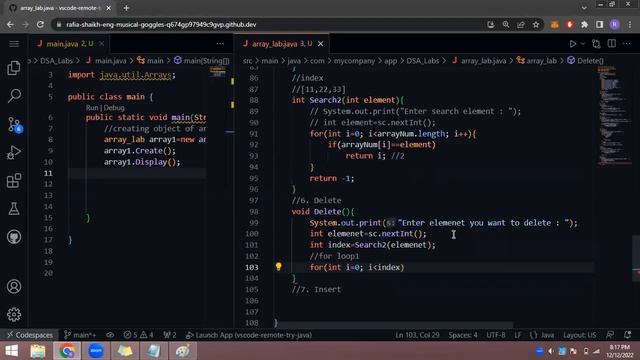Click the ports forwarded indicator showing 2
This screenshot has height=360, width=640.
[169, 335]
